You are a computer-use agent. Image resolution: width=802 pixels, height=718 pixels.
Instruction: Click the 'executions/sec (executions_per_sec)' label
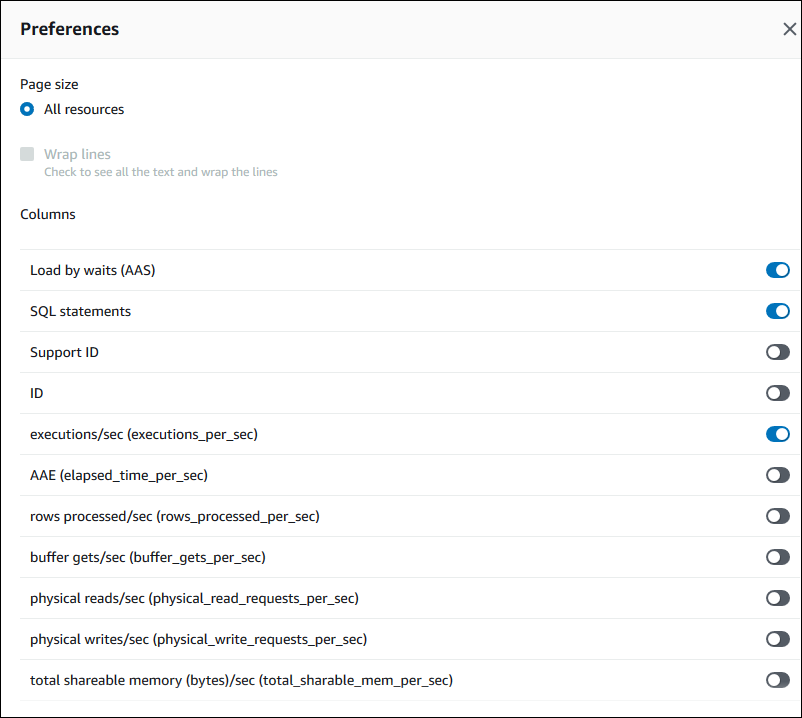pos(144,434)
